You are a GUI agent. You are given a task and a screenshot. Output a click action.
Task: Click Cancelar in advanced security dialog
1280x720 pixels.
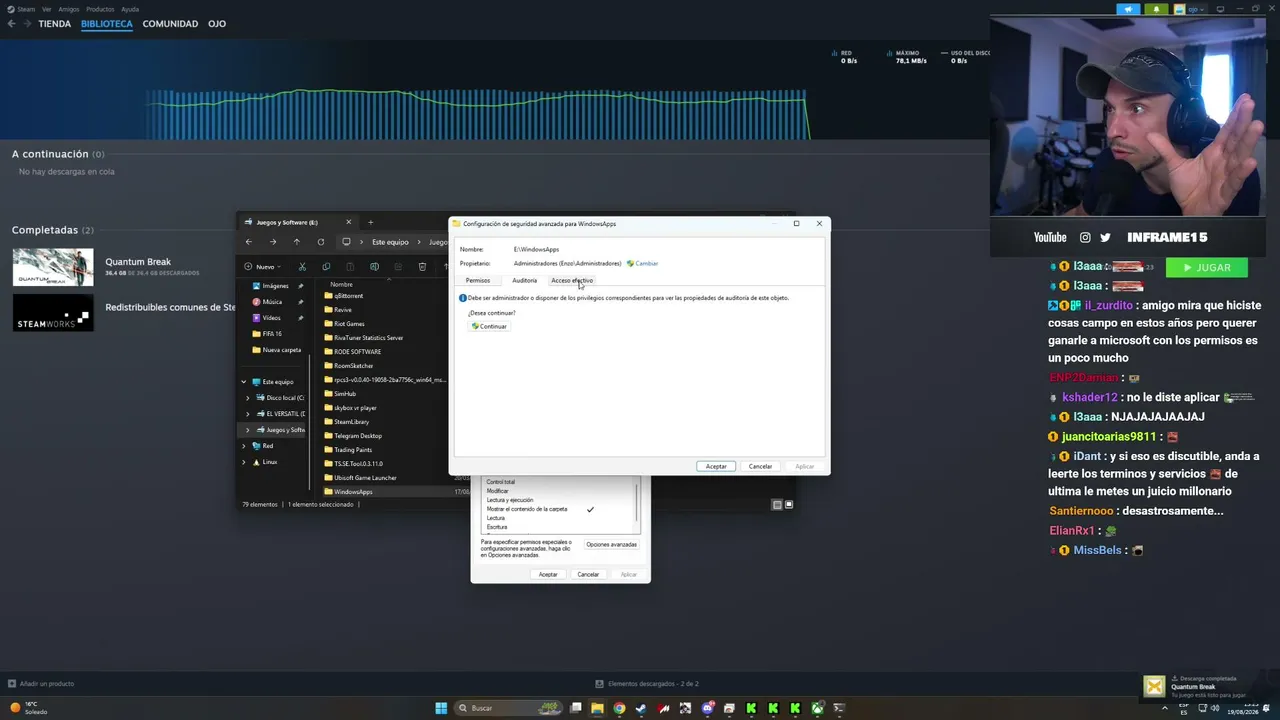coord(760,466)
